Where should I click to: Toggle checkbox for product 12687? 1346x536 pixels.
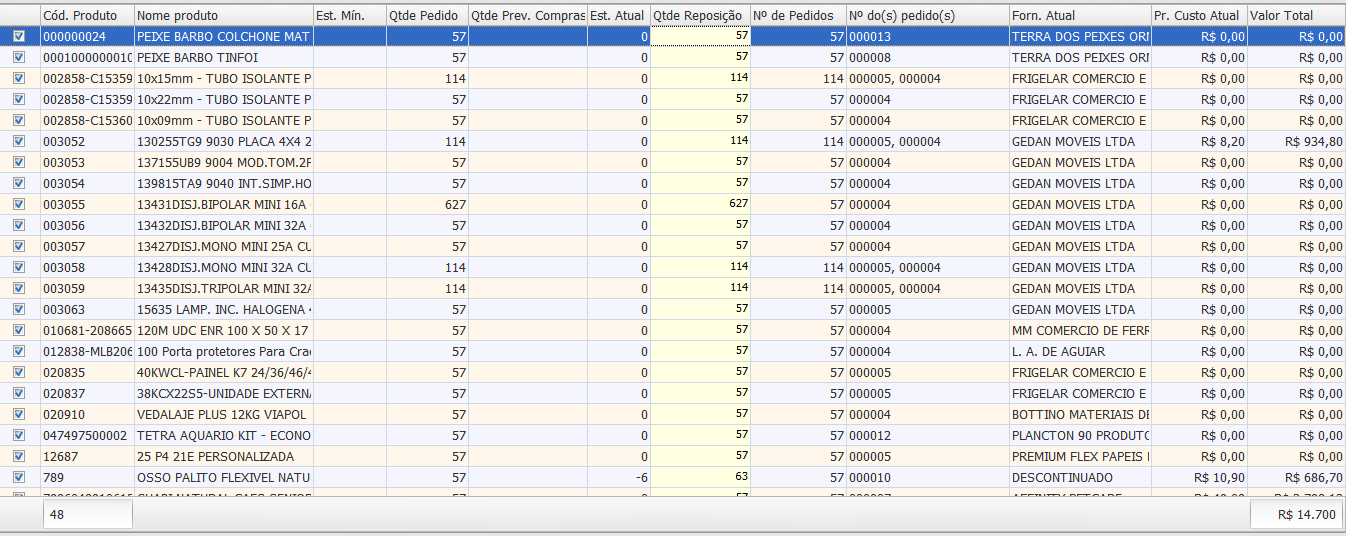tap(19, 456)
